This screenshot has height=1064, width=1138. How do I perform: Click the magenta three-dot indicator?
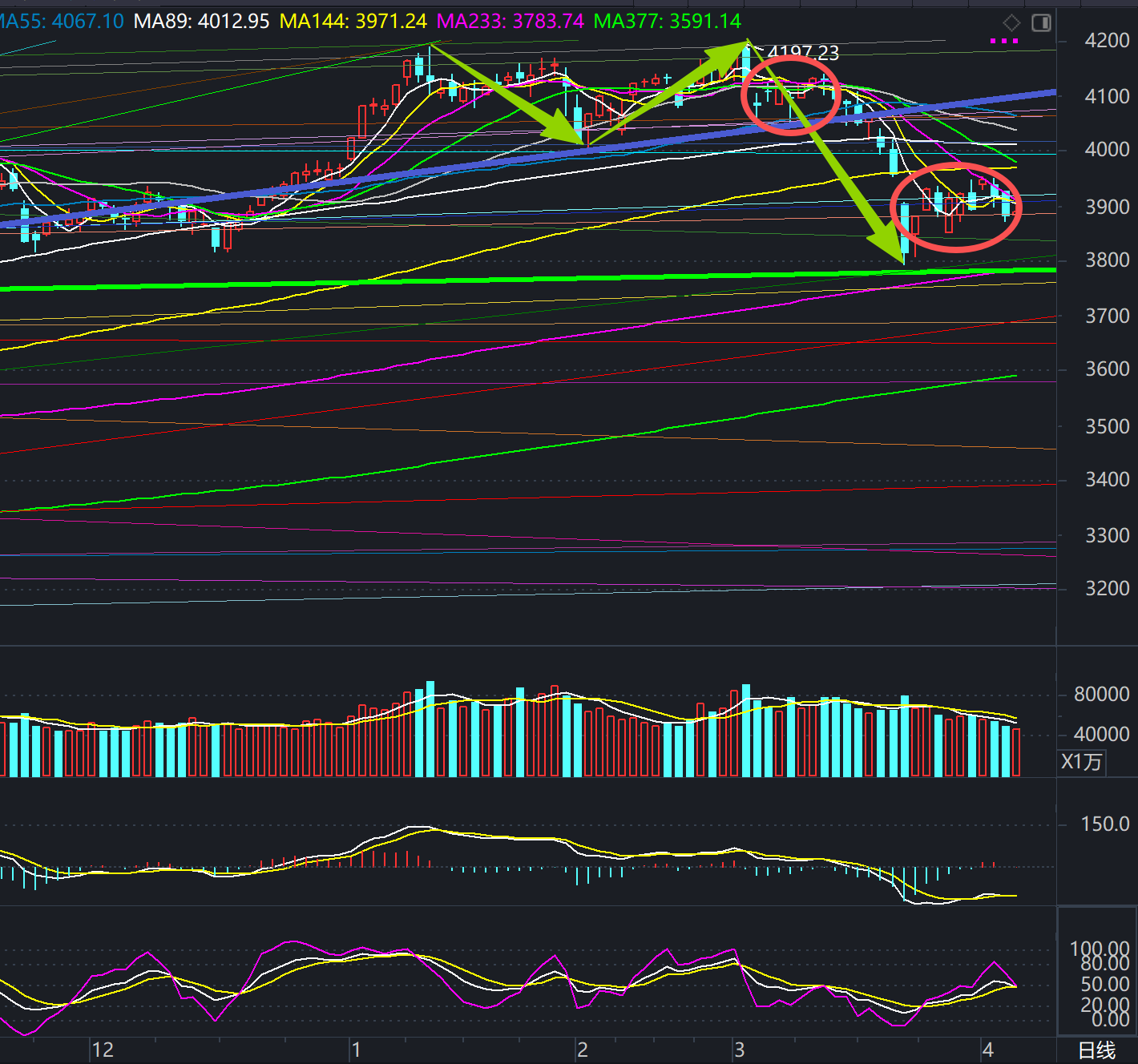click(x=1003, y=41)
